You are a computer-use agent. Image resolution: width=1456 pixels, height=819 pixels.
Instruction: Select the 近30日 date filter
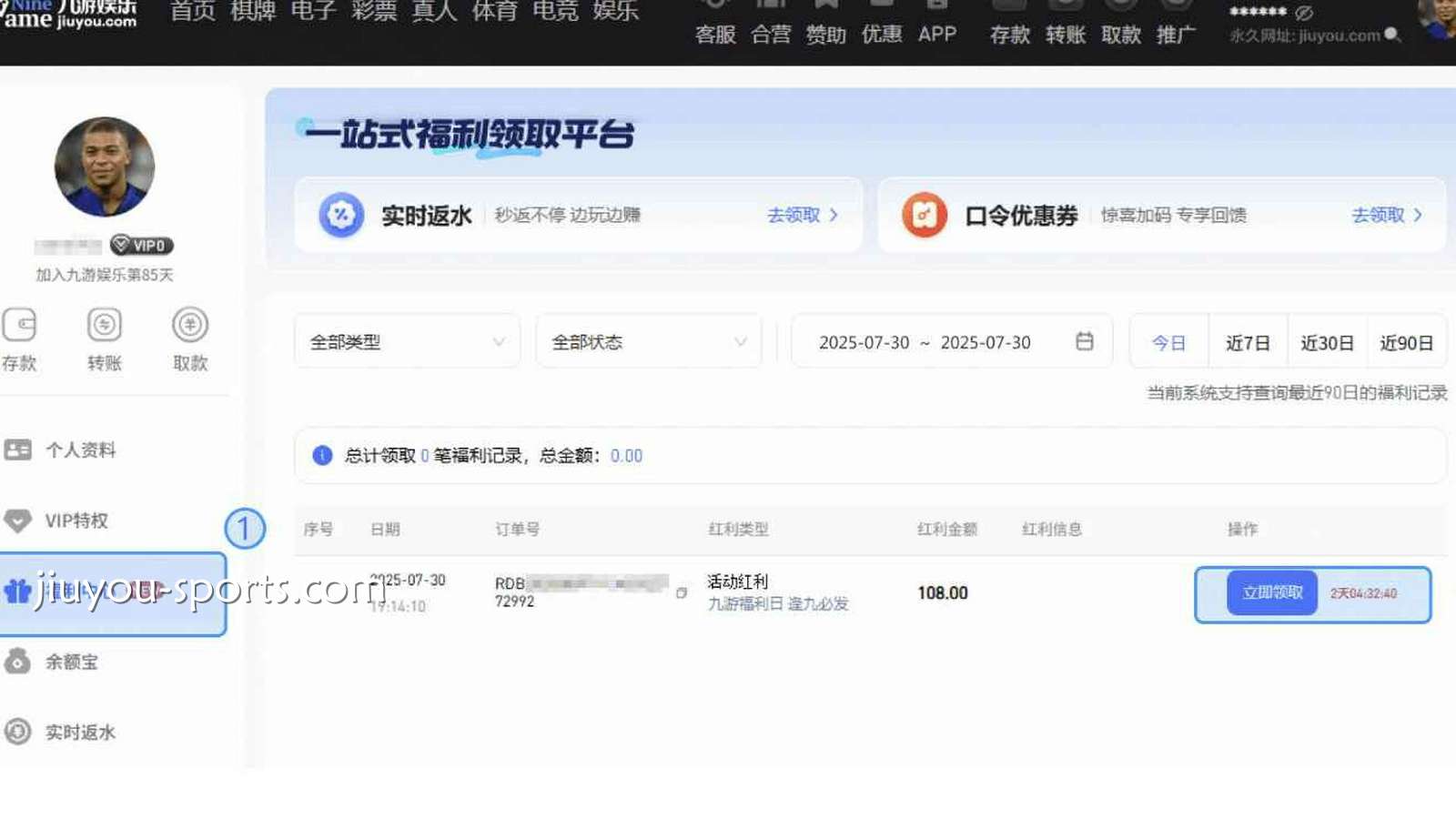(x=1327, y=343)
